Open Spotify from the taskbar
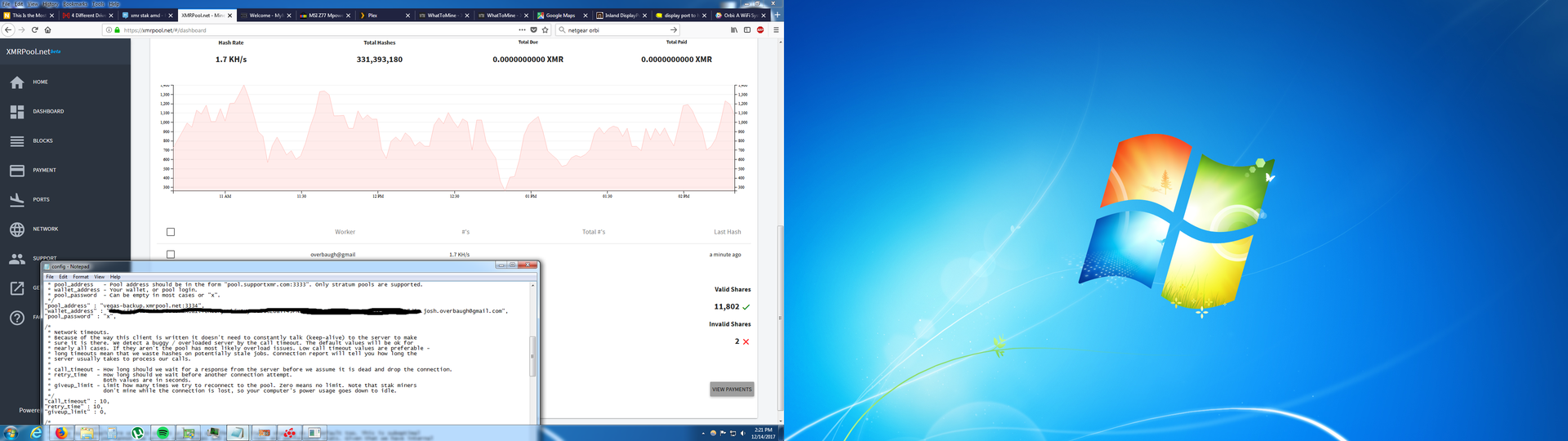1568x441 pixels. click(163, 433)
